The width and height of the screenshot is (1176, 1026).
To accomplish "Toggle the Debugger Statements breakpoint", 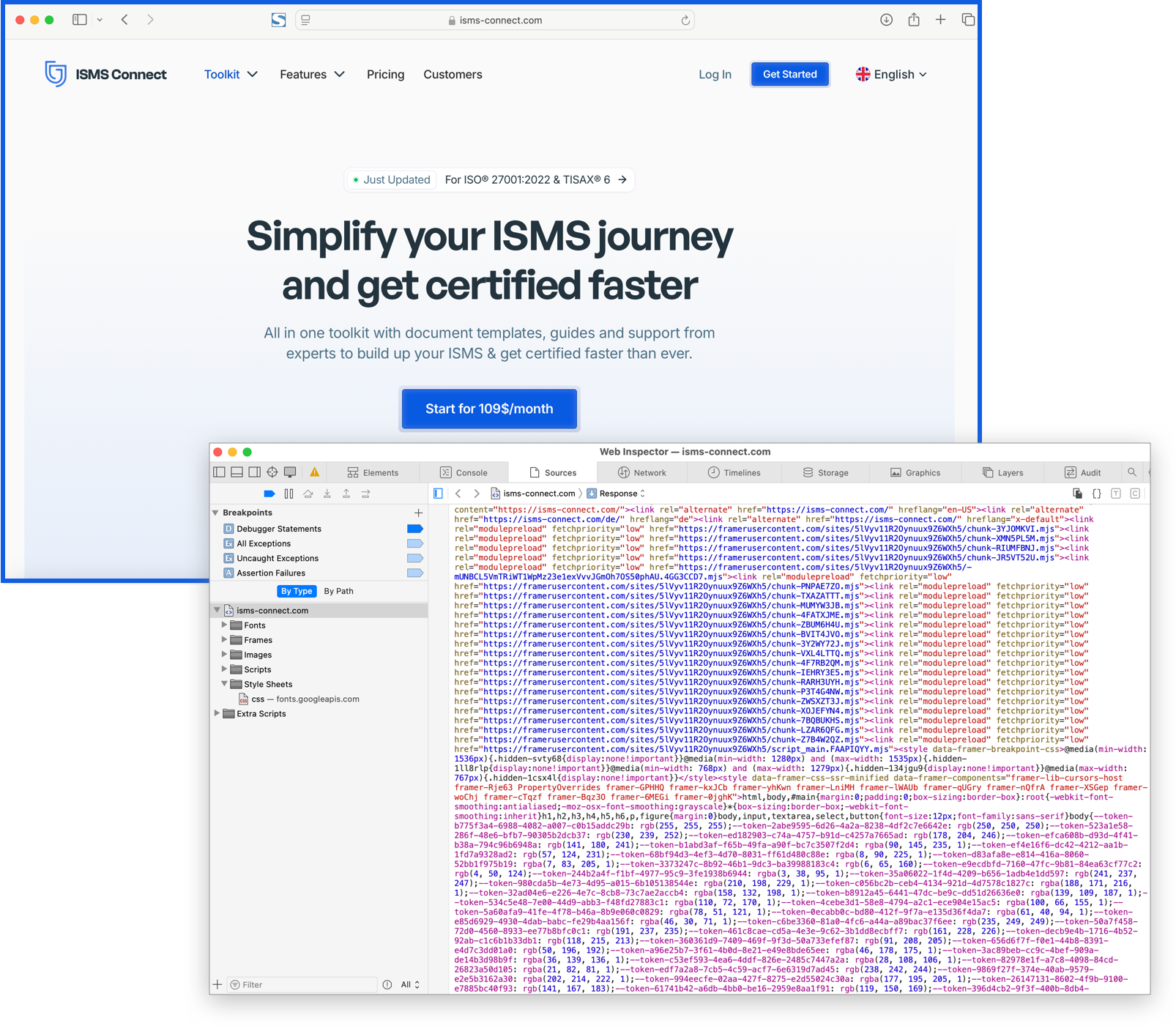I will tap(414, 529).
